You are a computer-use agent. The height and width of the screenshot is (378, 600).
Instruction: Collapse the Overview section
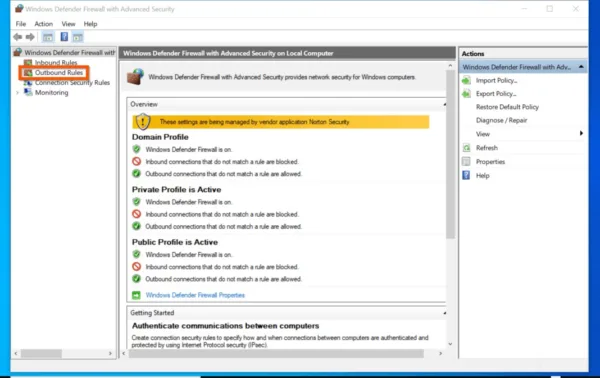tap(444, 104)
